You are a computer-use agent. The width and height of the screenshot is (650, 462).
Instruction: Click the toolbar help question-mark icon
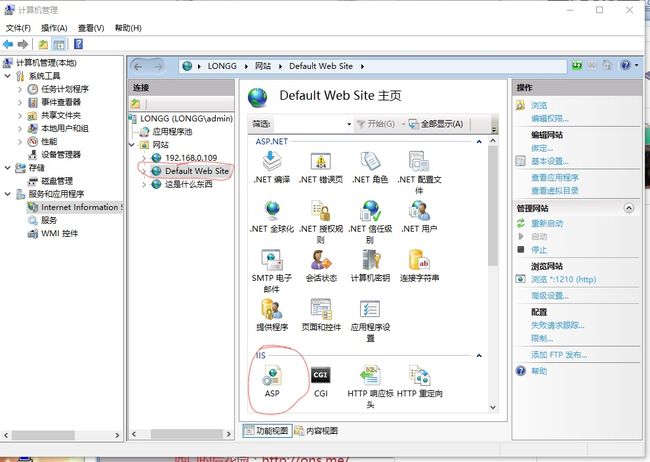(78, 44)
